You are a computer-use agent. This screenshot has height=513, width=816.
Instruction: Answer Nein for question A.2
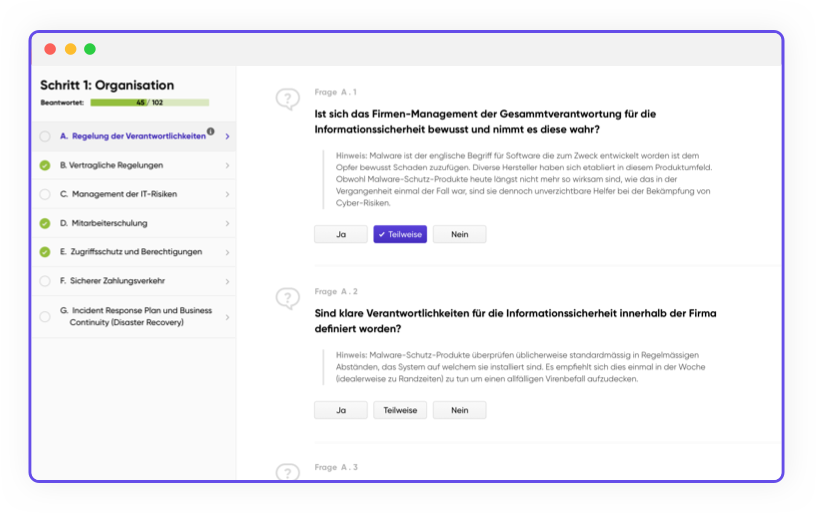coord(460,410)
